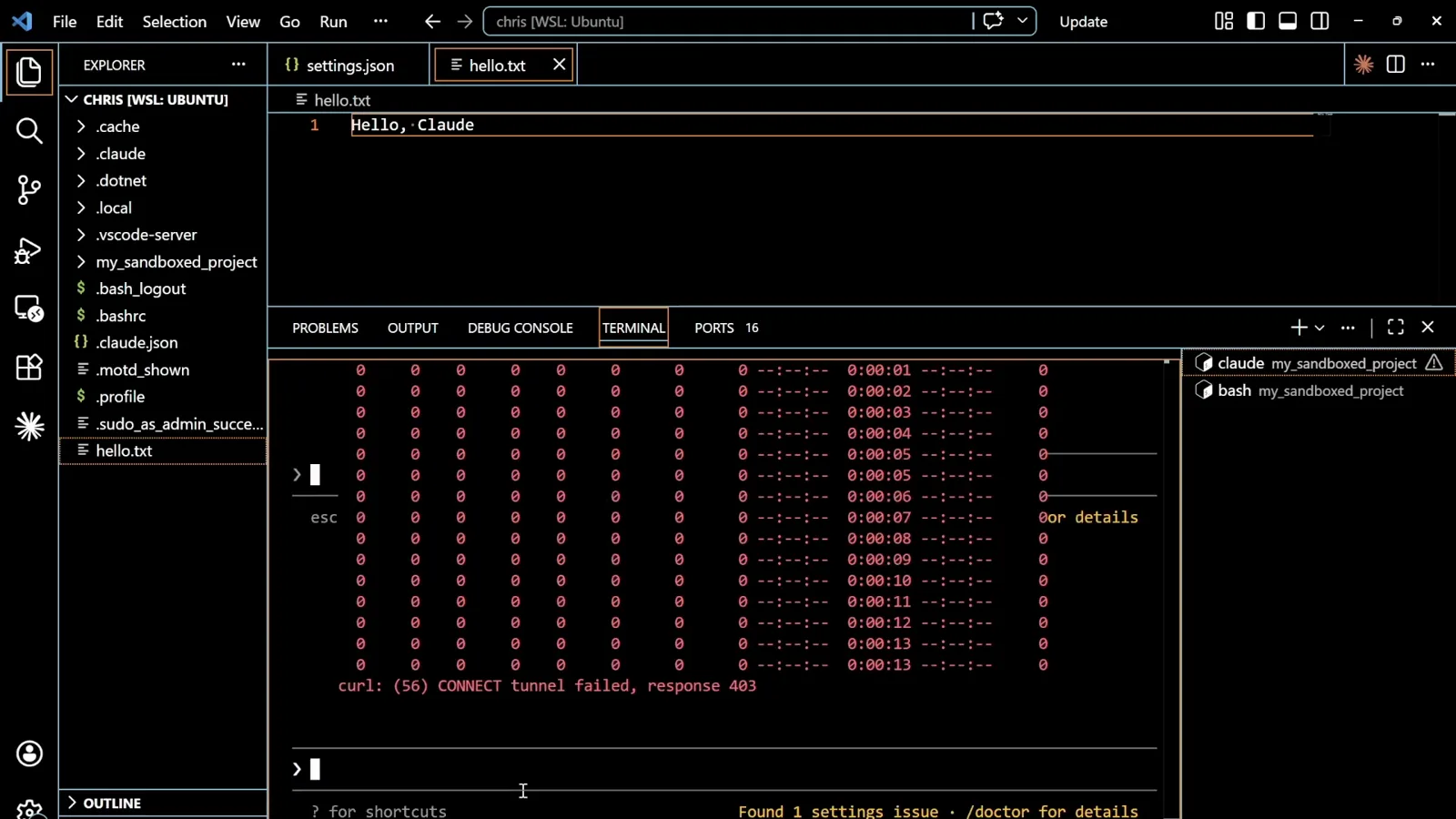
Task: Click the Update button
Action: pyautogui.click(x=1083, y=21)
